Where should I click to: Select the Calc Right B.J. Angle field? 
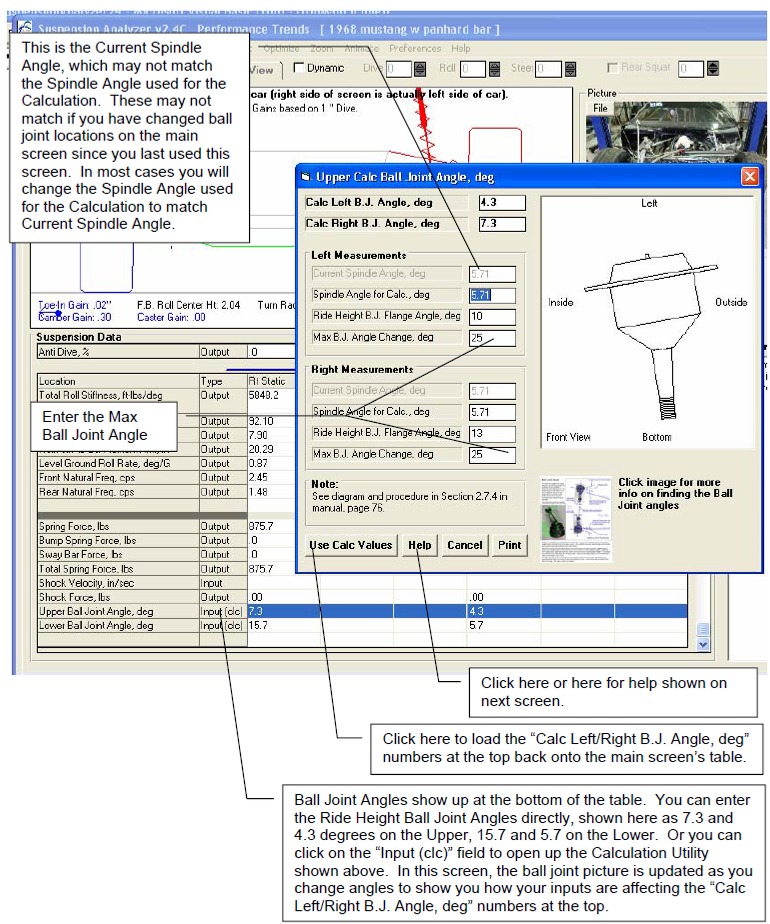click(x=502, y=224)
